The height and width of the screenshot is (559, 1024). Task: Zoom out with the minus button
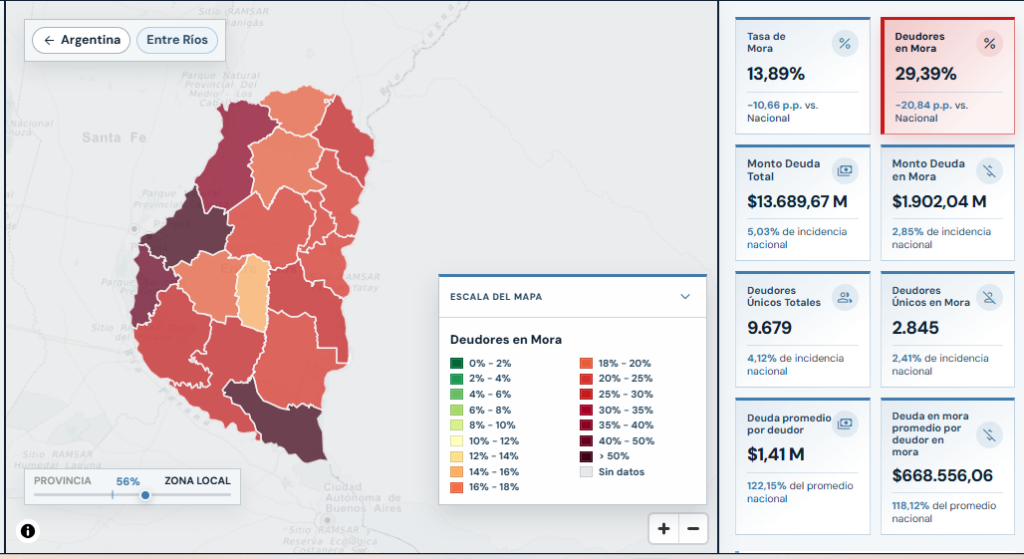694,529
